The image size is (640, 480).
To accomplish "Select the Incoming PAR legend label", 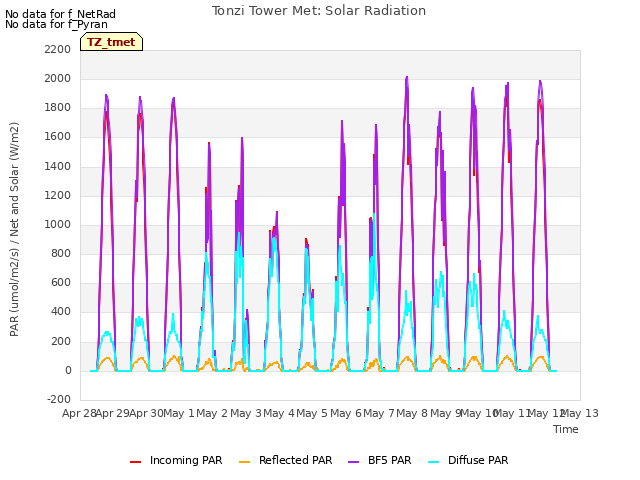I will (186, 460).
